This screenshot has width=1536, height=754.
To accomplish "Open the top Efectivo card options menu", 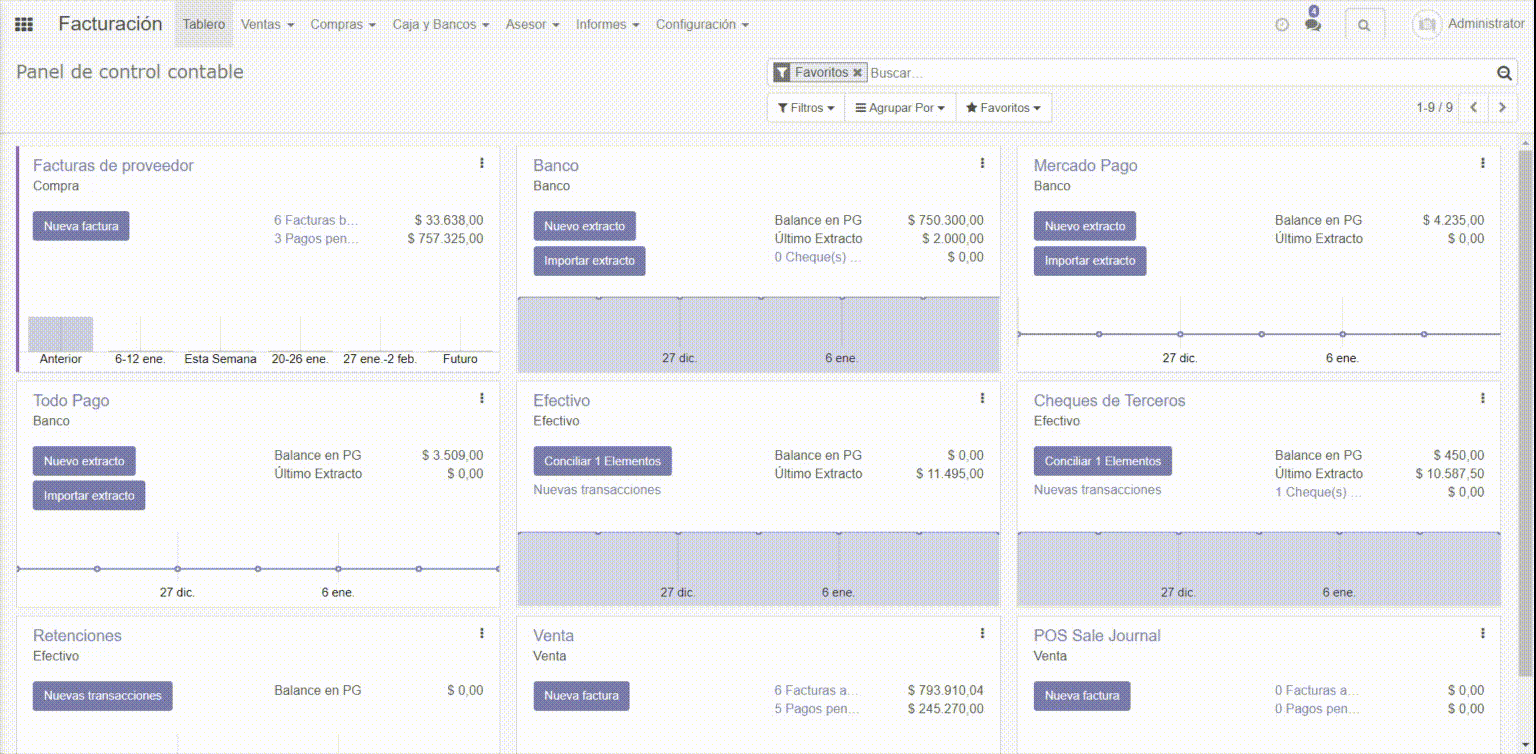I will 982,398.
